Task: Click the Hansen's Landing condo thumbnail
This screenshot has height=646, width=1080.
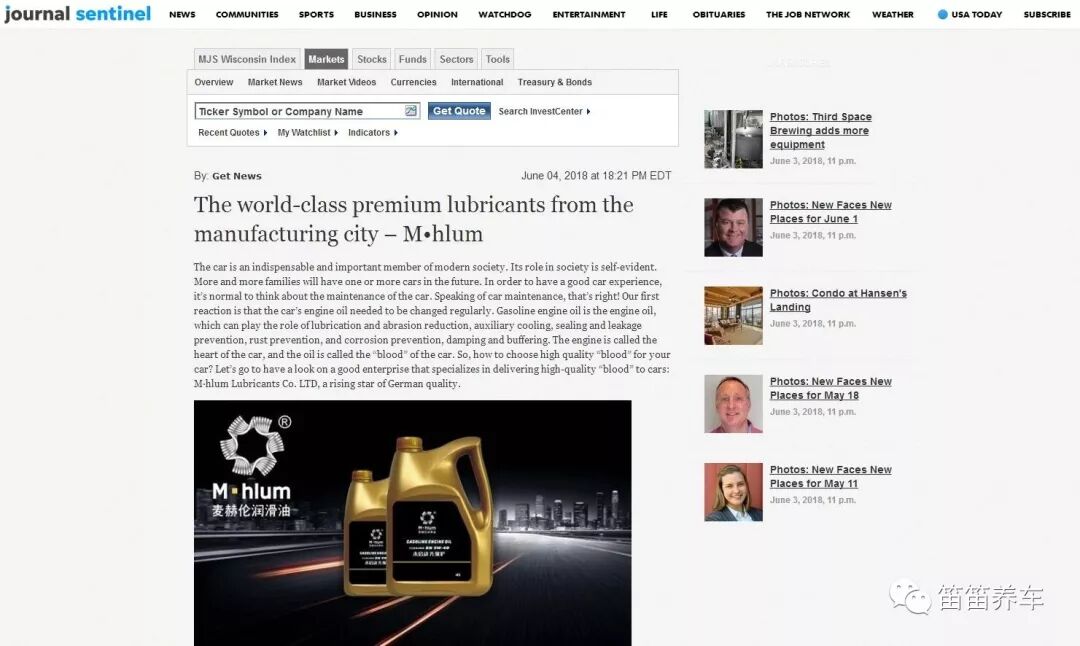Action: (734, 315)
